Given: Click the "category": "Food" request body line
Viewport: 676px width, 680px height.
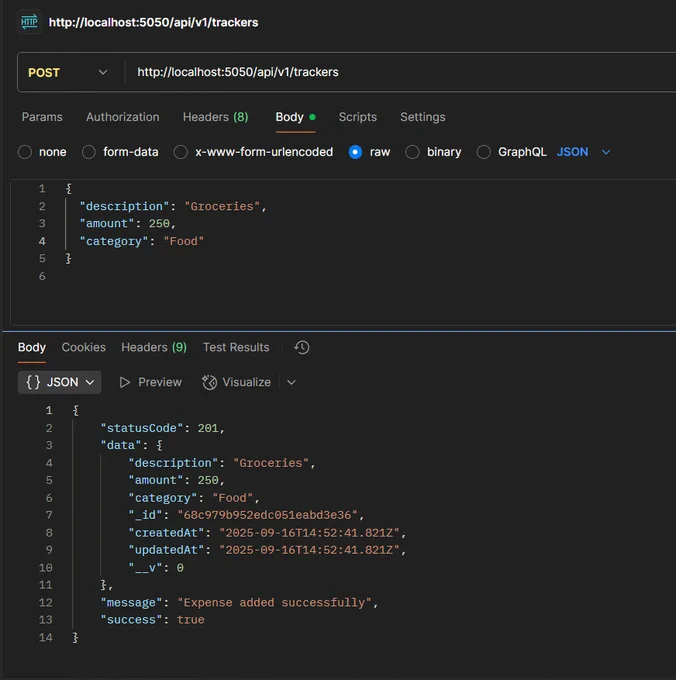Looking at the screenshot, I should point(141,241).
